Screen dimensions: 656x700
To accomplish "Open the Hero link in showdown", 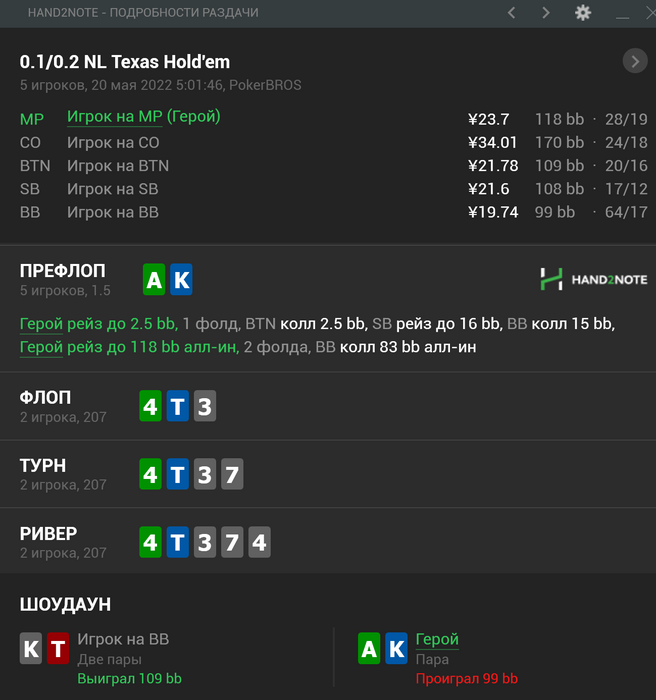I will click(437, 639).
